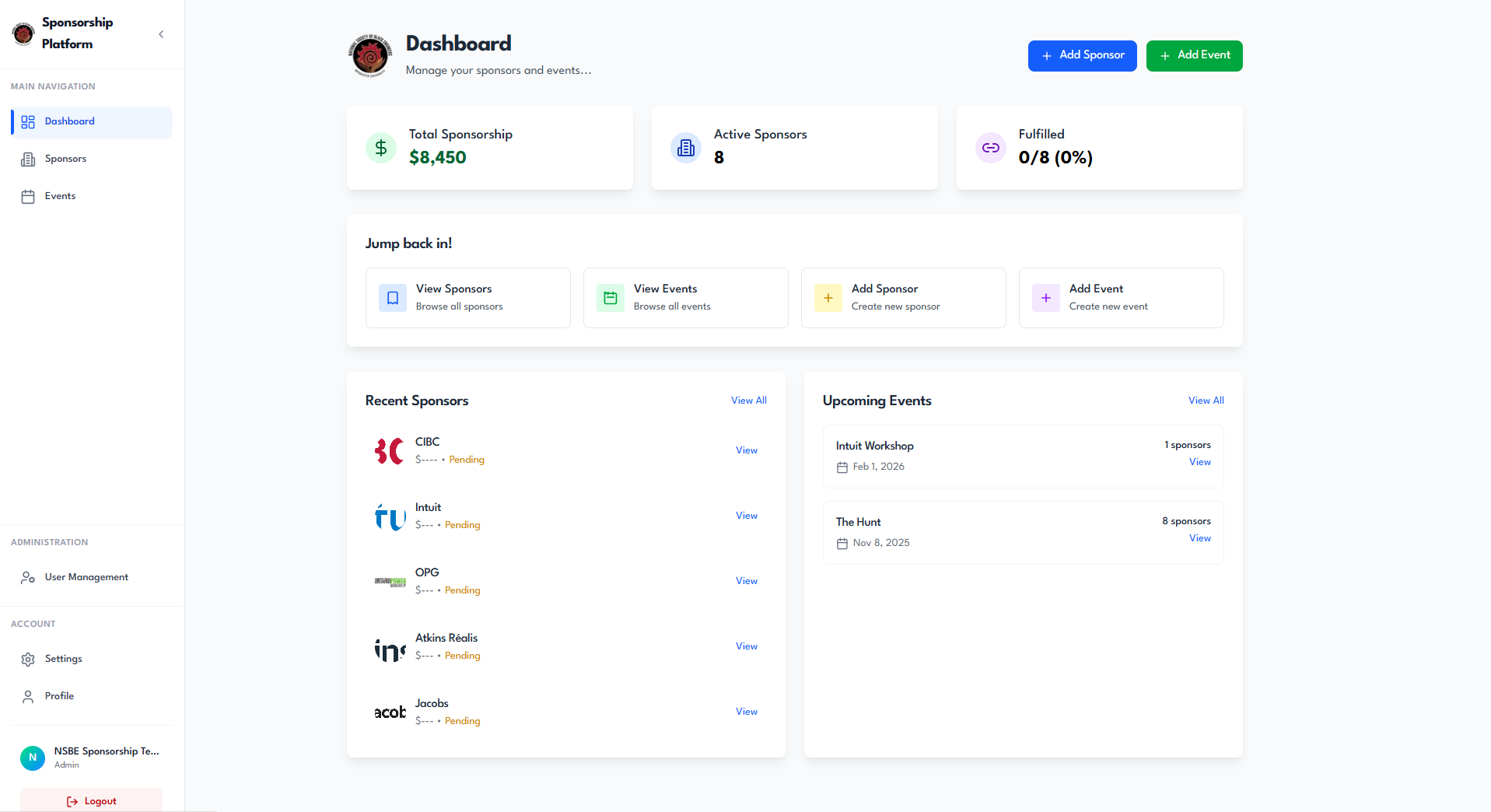View the Intuit Workshop event
1491x812 pixels.
(x=1199, y=462)
